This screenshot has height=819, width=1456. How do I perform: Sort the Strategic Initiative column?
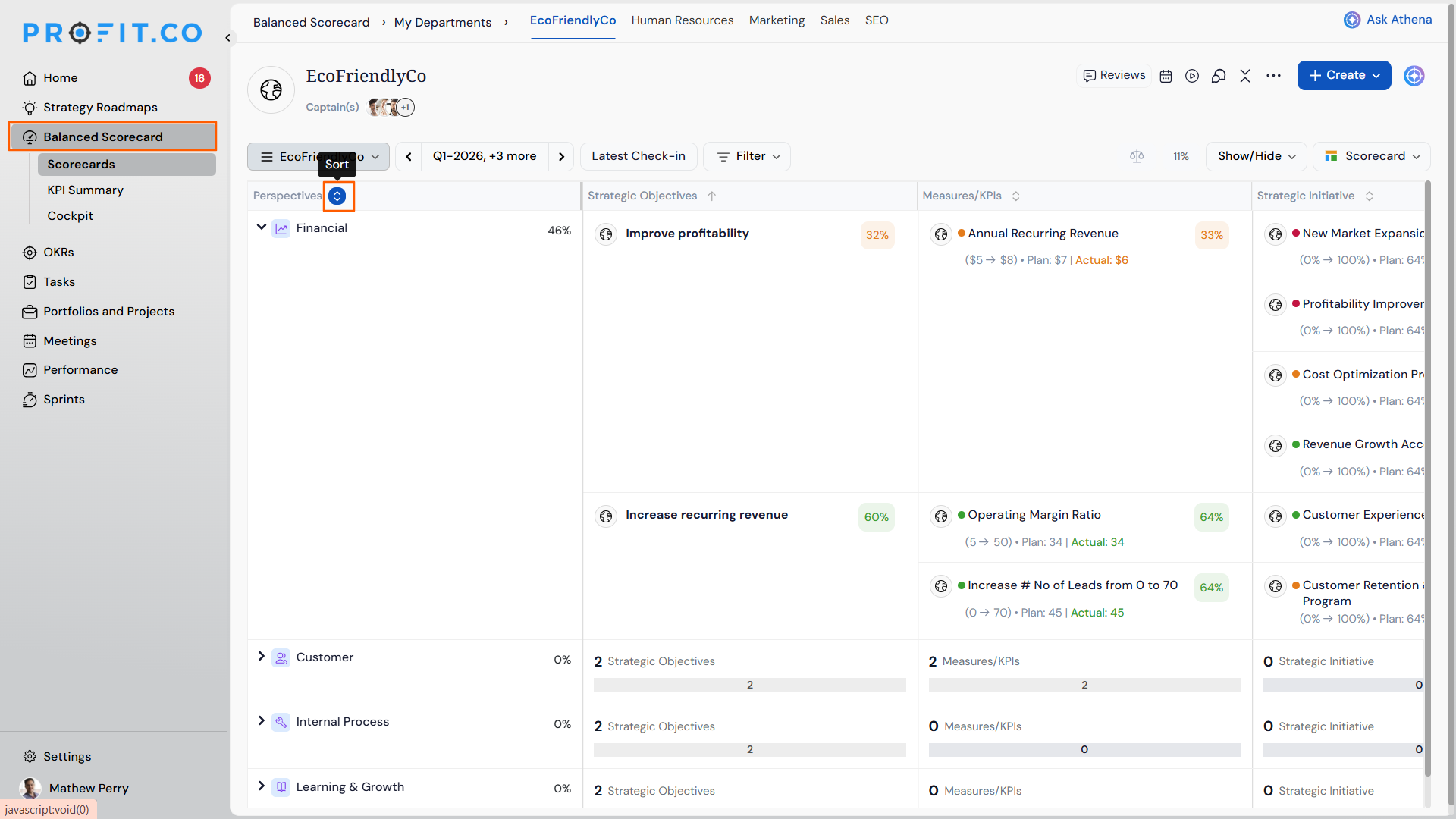(x=1370, y=196)
